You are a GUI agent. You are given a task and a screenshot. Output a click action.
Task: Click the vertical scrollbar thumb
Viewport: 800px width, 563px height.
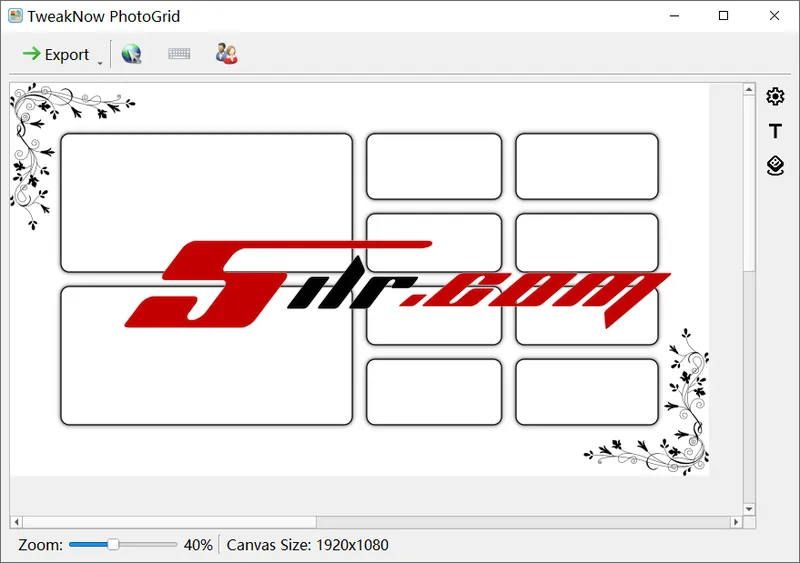pyautogui.click(x=748, y=184)
